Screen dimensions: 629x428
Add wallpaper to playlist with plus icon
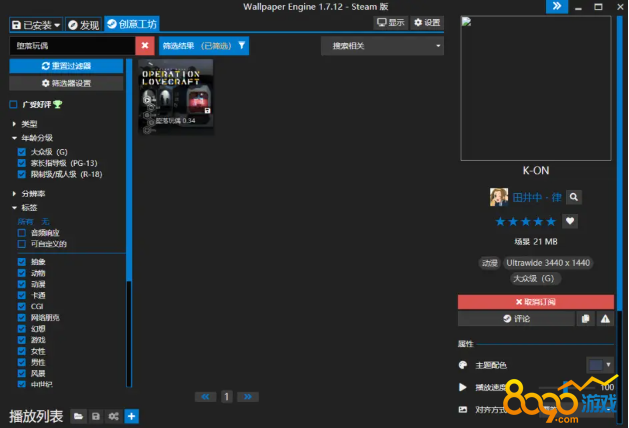(131, 416)
